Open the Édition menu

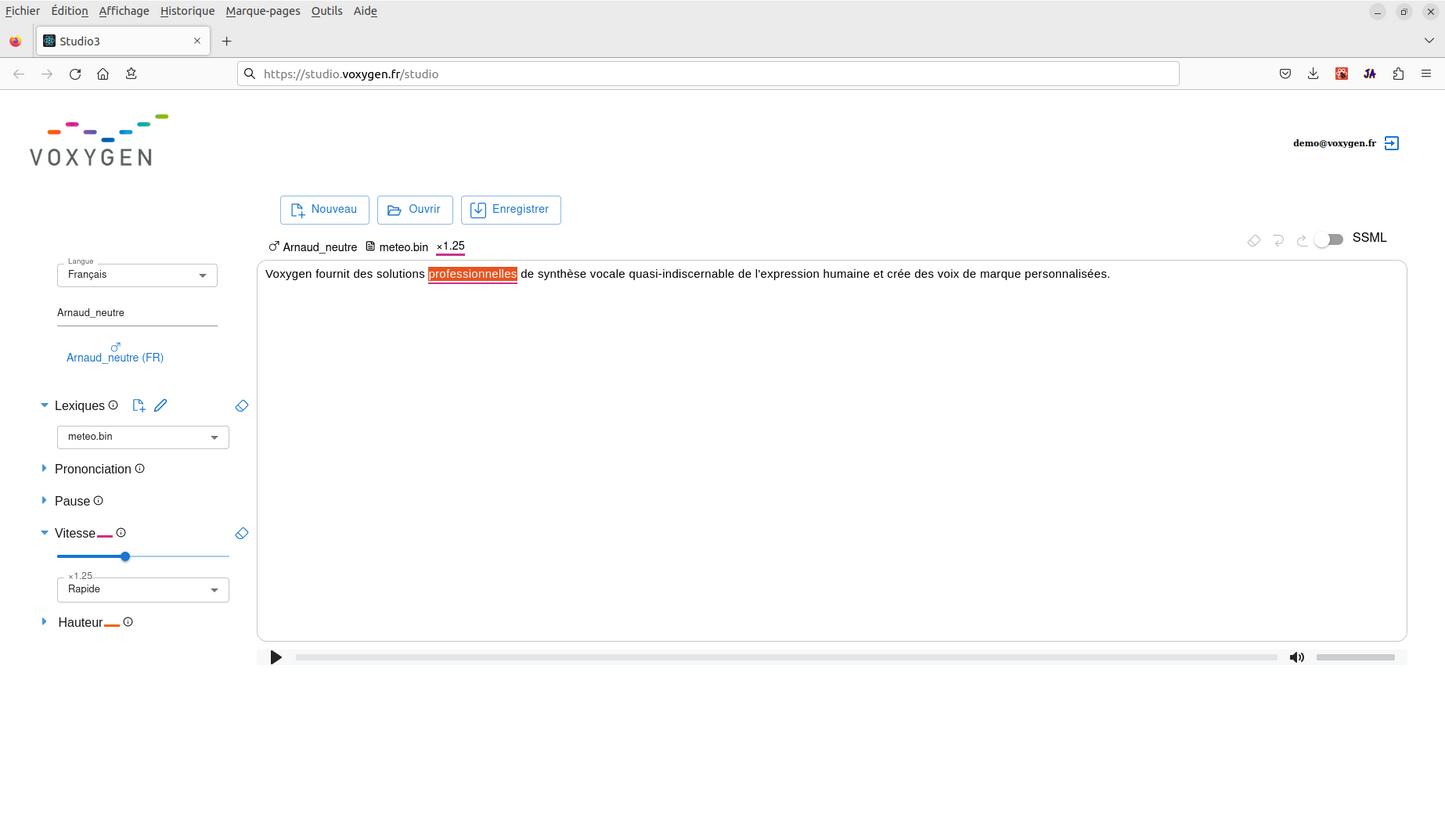[70, 11]
